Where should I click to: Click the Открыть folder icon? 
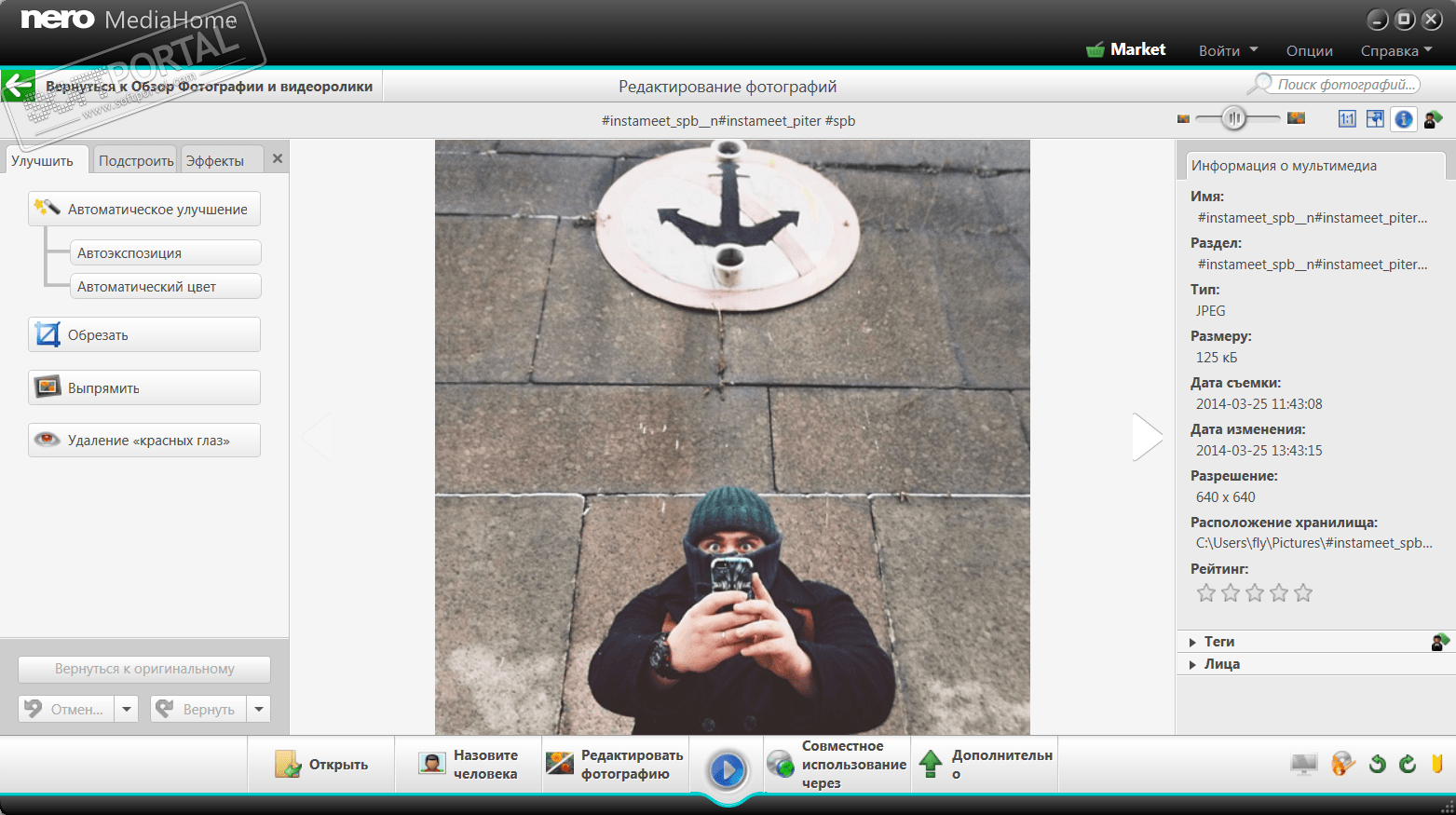(288, 764)
